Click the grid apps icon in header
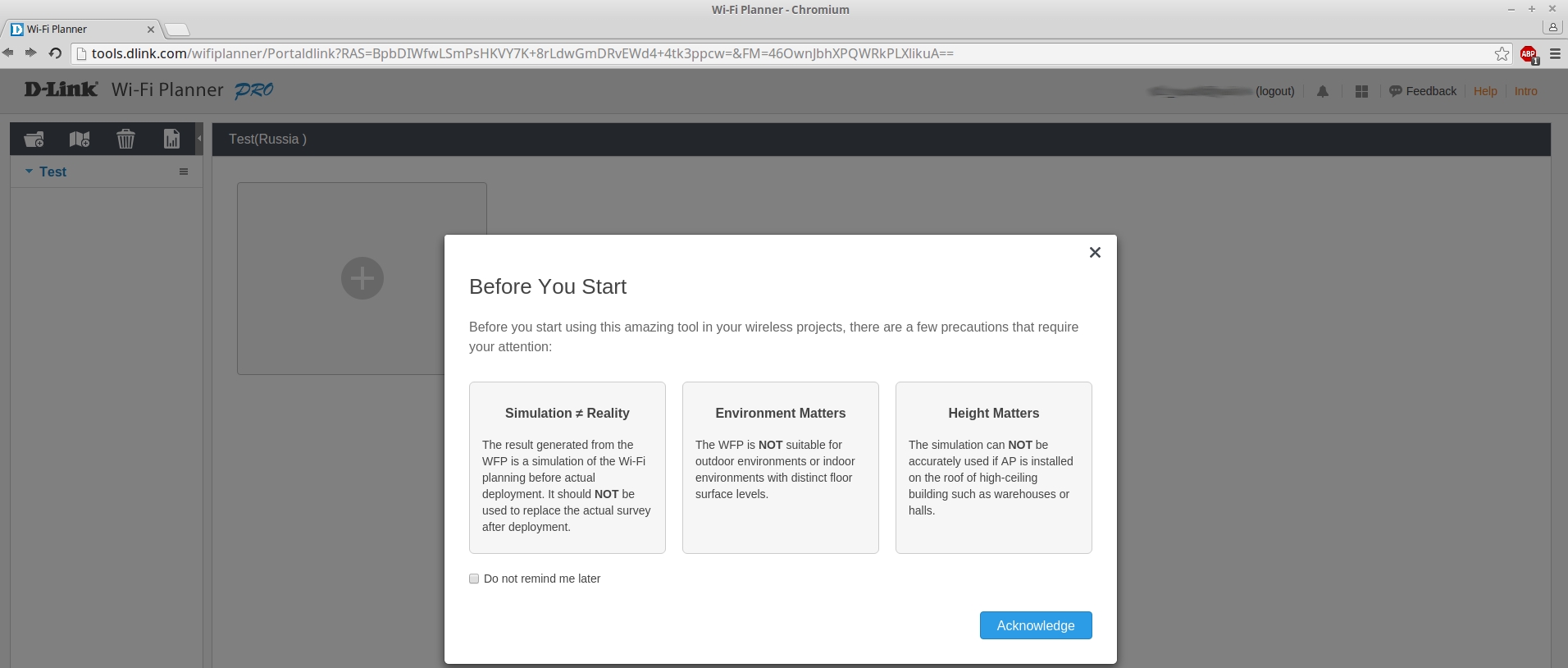This screenshot has height=668, width=1568. (x=1361, y=92)
